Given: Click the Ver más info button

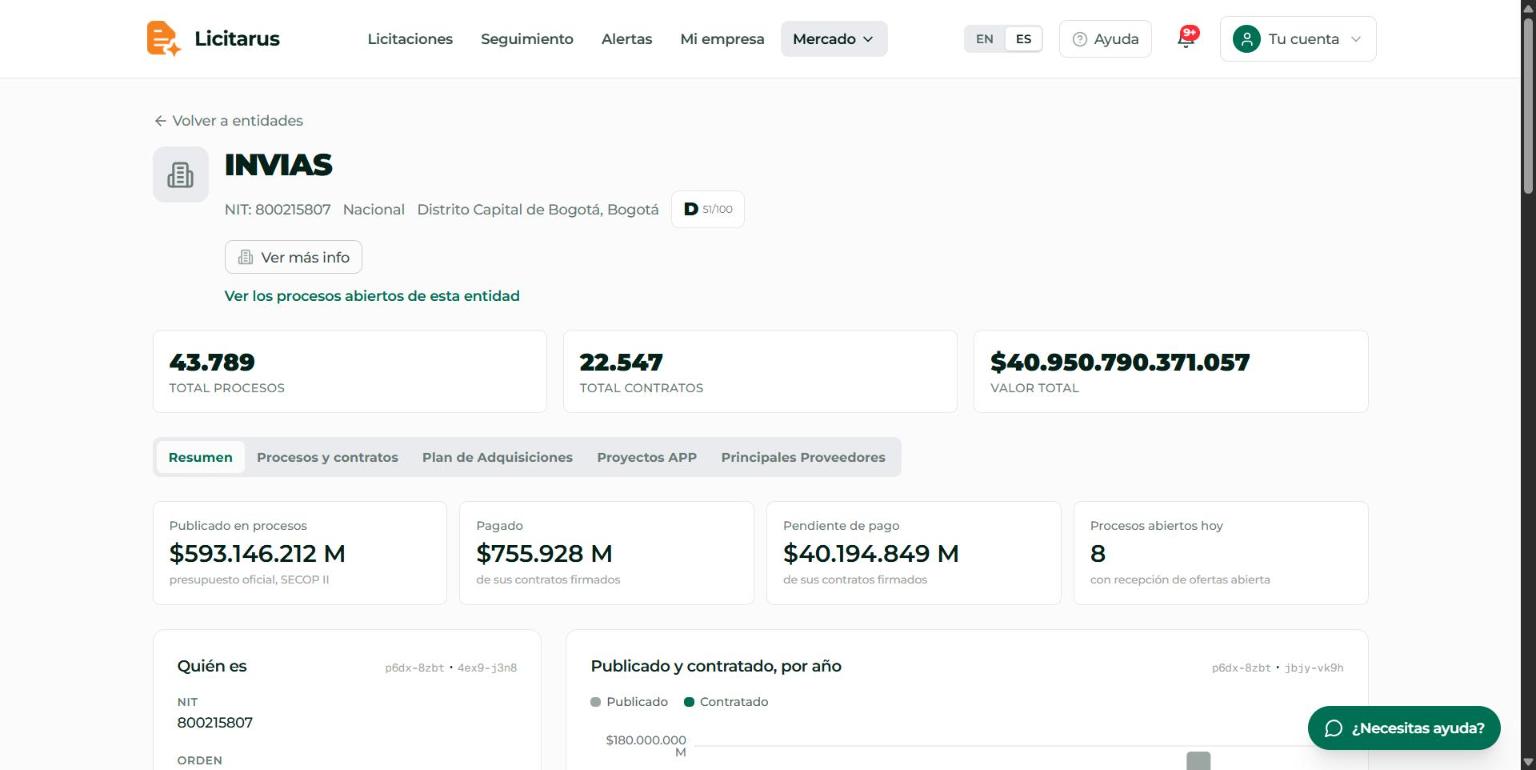Looking at the screenshot, I should click(294, 257).
